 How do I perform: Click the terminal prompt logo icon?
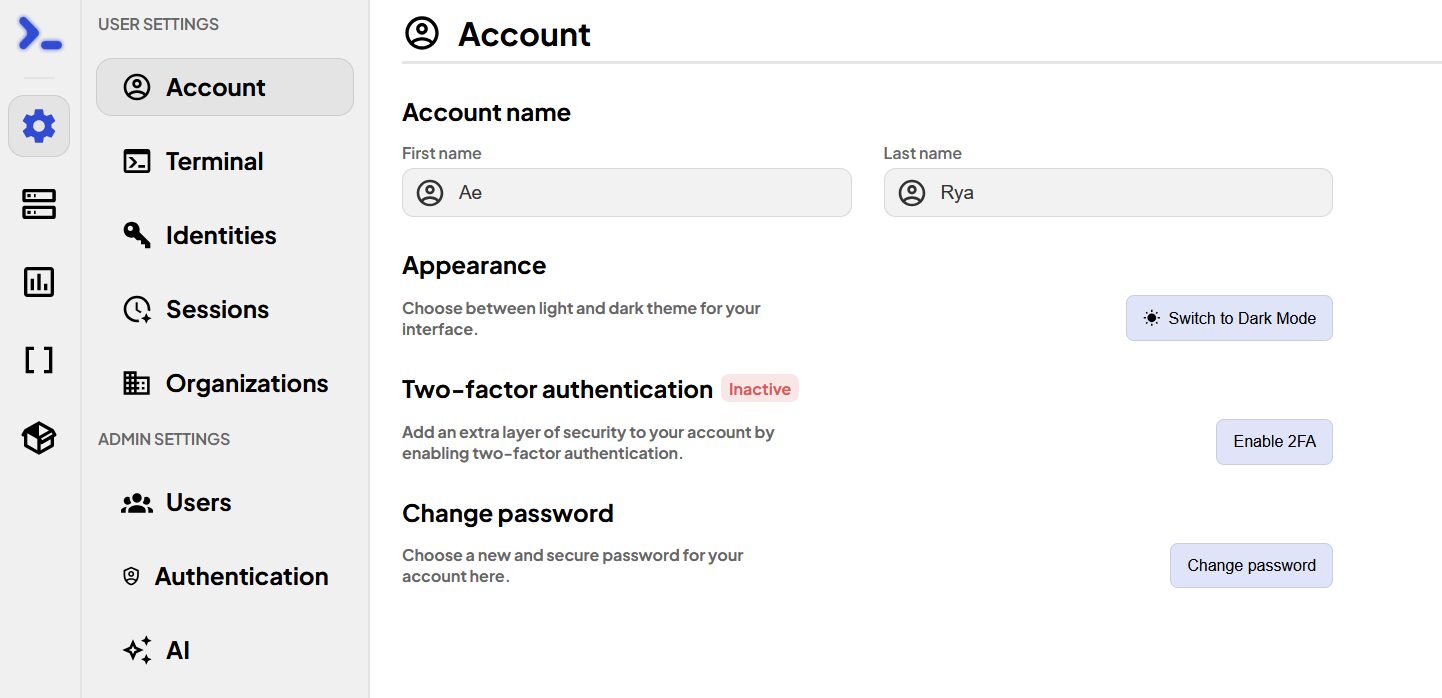[40, 35]
